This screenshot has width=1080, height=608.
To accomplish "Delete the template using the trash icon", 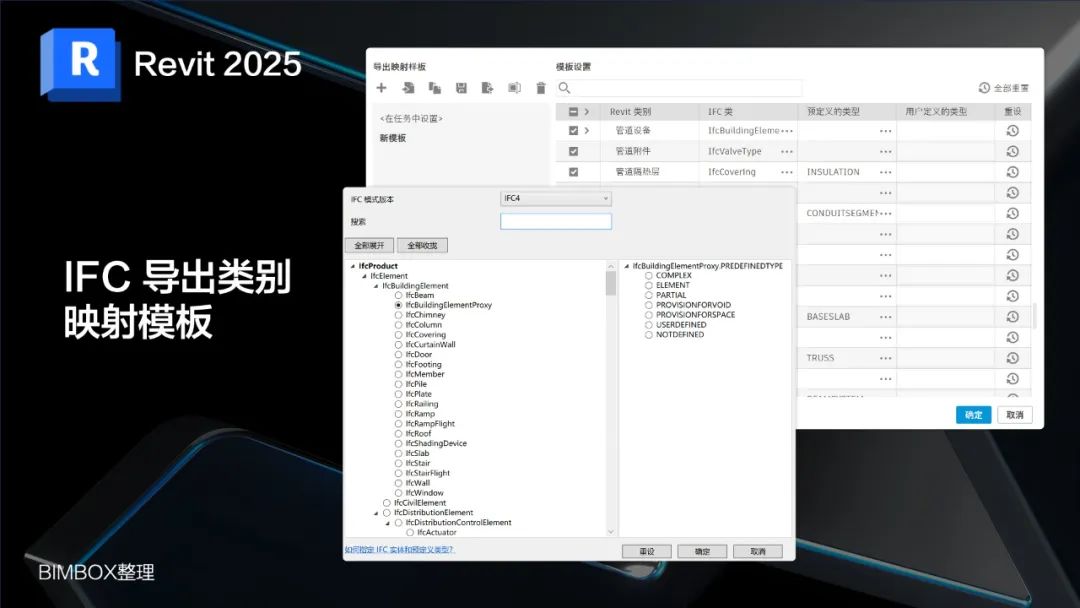I will click(541, 88).
